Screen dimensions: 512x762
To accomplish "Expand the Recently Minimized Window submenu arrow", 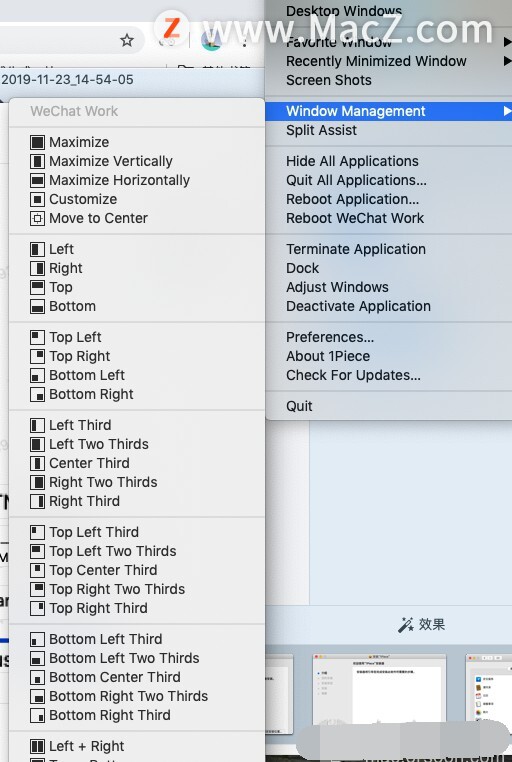I will pyautogui.click(x=507, y=61).
